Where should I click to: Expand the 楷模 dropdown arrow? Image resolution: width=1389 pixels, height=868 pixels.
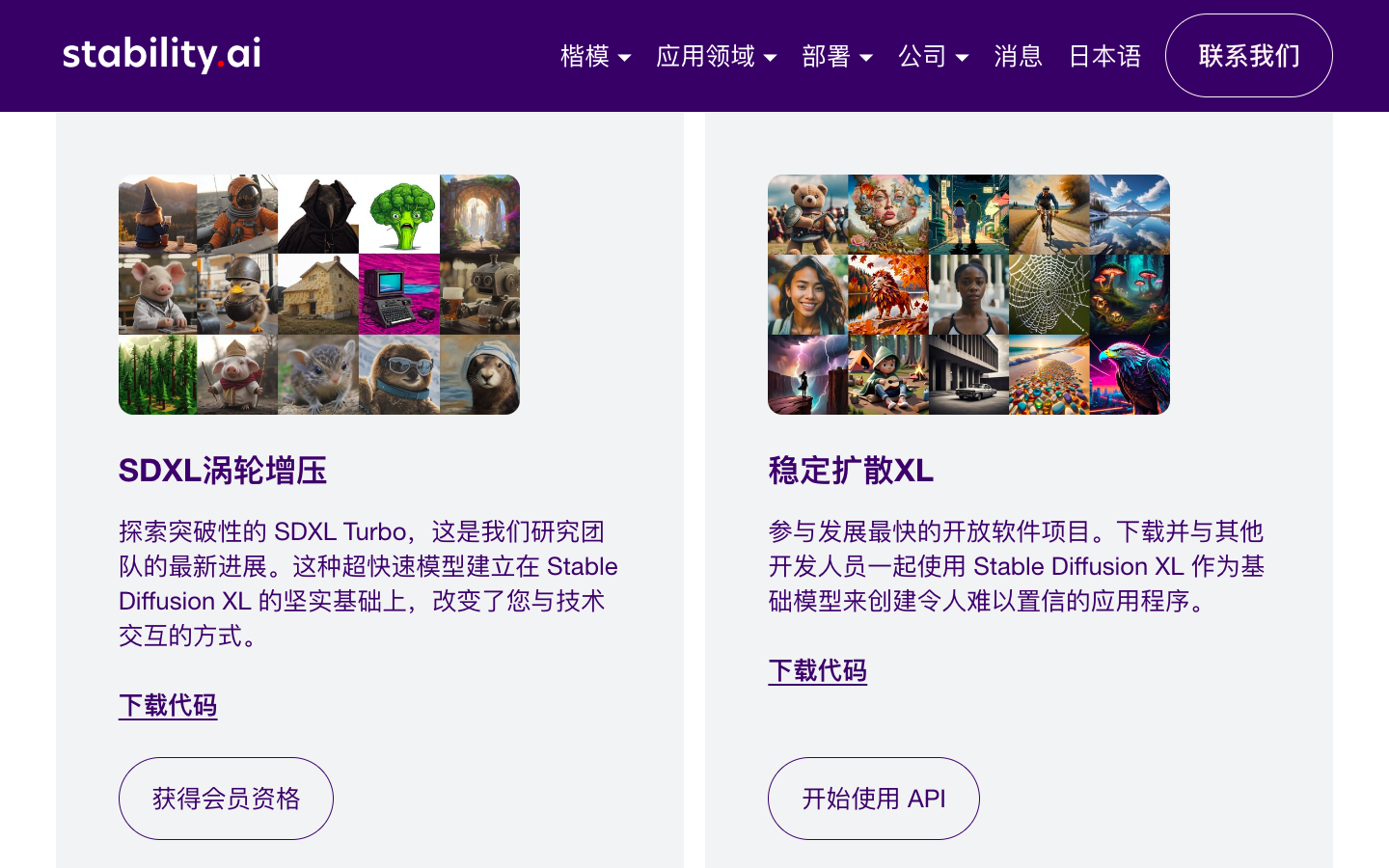click(625, 58)
